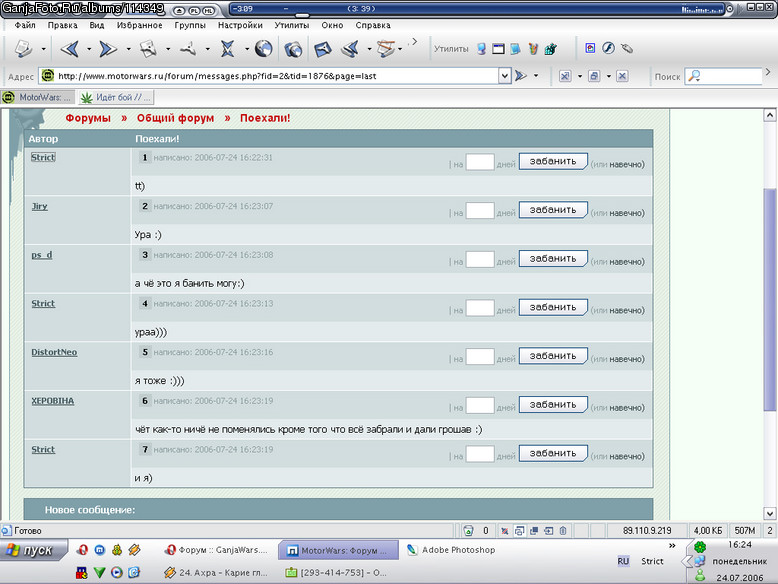Viewport: 778px width, 584px height.
Task: Expand the taskbar overflow chevron
Action: (x=672, y=546)
